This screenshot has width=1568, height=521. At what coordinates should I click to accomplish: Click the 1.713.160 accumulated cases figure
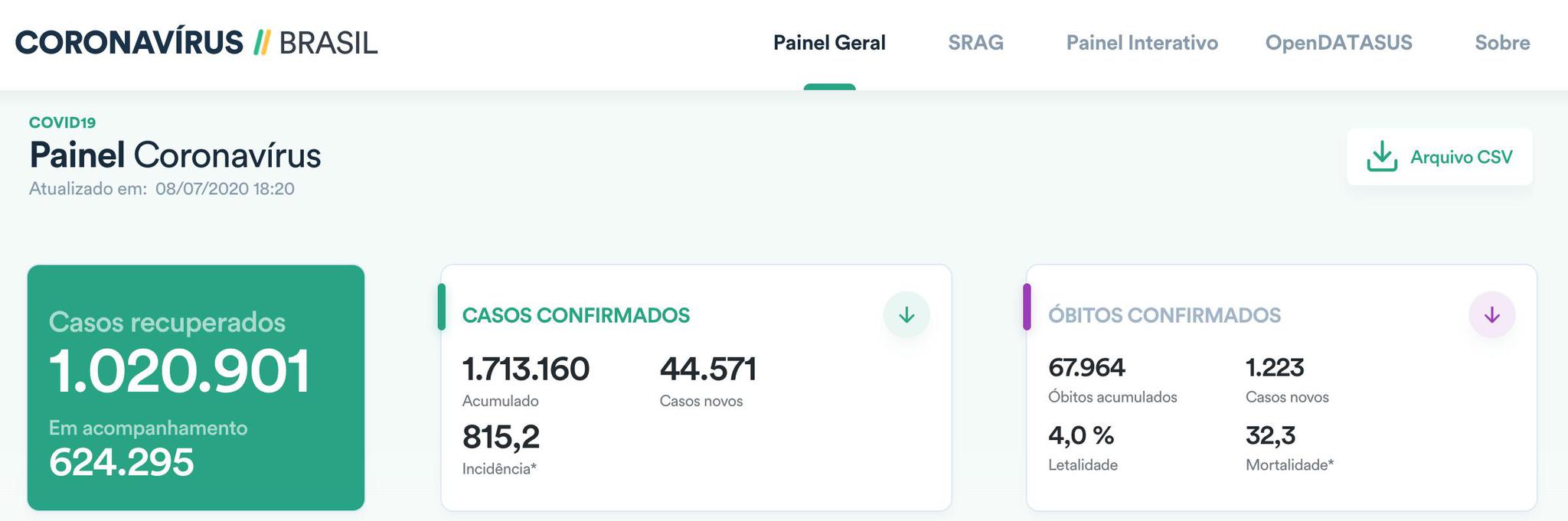pyautogui.click(x=525, y=369)
